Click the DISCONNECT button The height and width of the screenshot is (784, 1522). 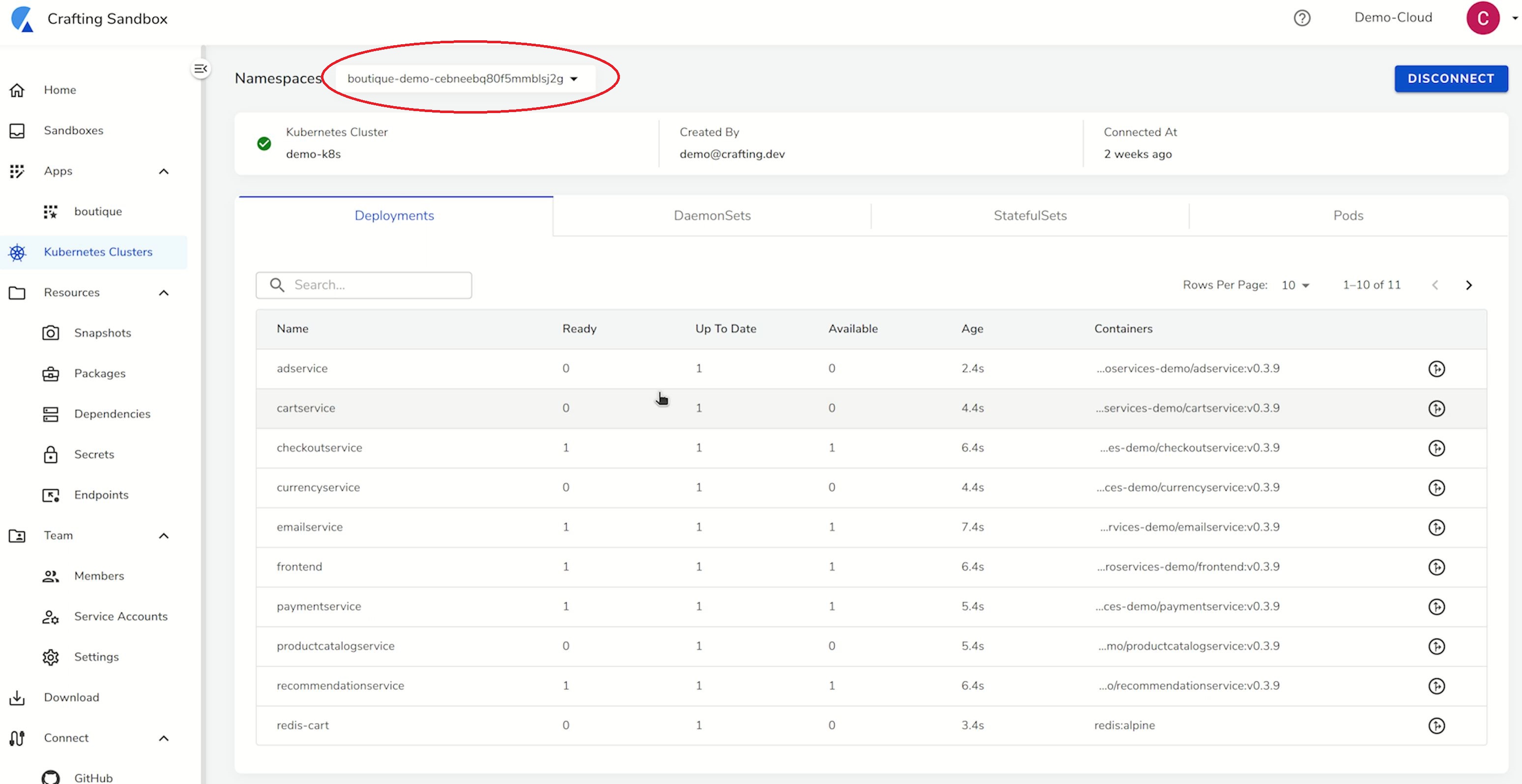click(1451, 79)
